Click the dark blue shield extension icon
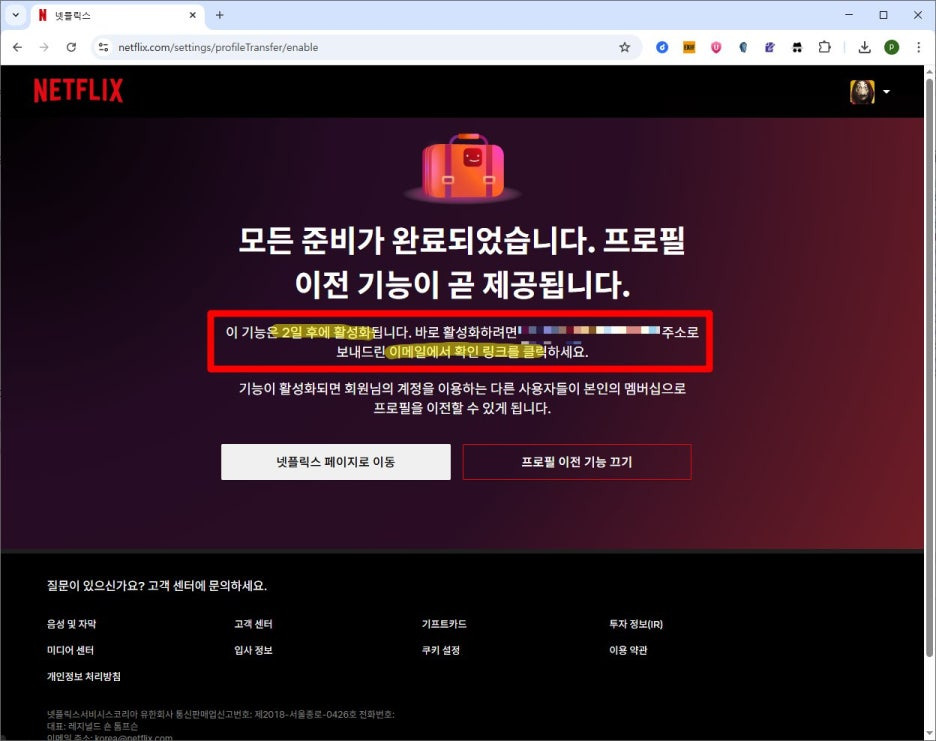936x741 pixels. point(743,47)
